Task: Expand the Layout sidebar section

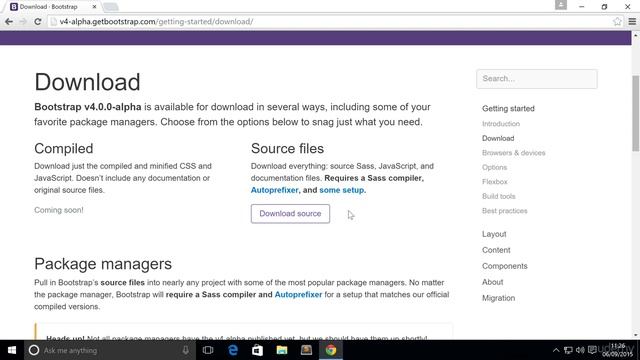Action: (x=494, y=234)
